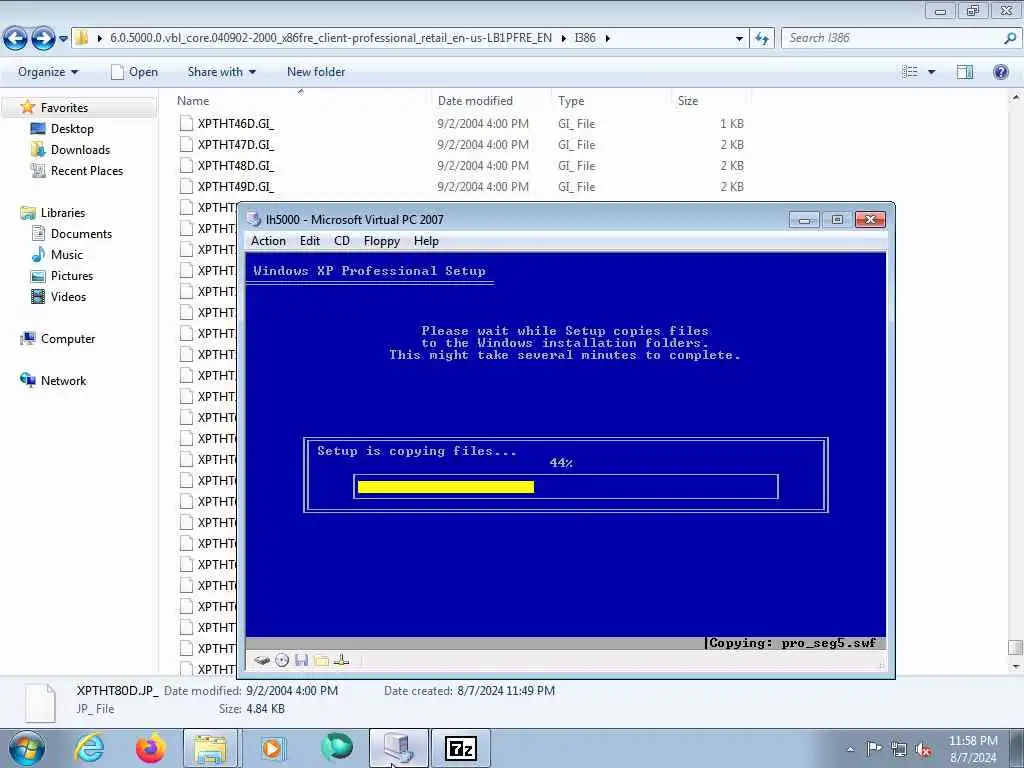Select Computer in the navigation pane
Screen dimensions: 1024x768
(x=68, y=339)
